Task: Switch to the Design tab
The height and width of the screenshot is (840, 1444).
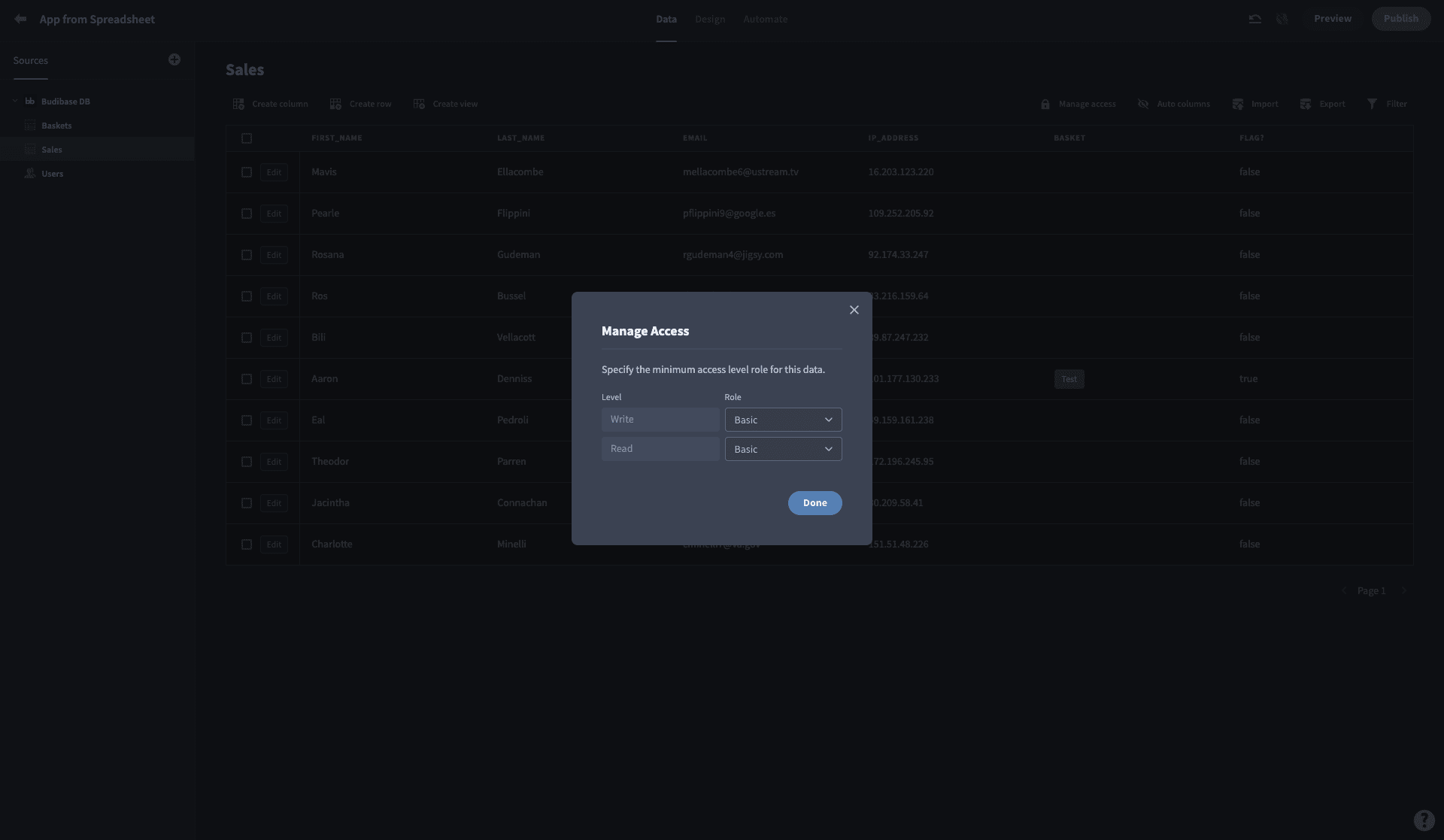Action: click(x=710, y=19)
